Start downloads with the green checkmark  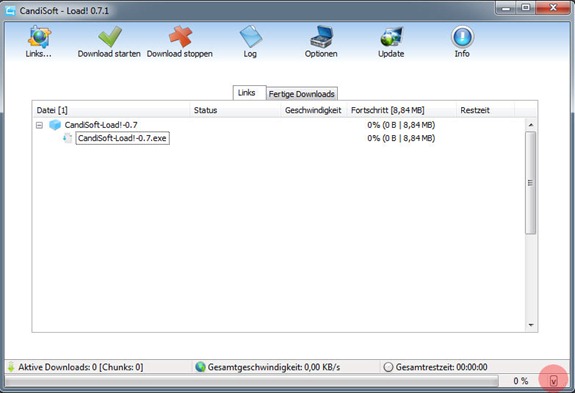pyautogui.click(x=110, y=37)
